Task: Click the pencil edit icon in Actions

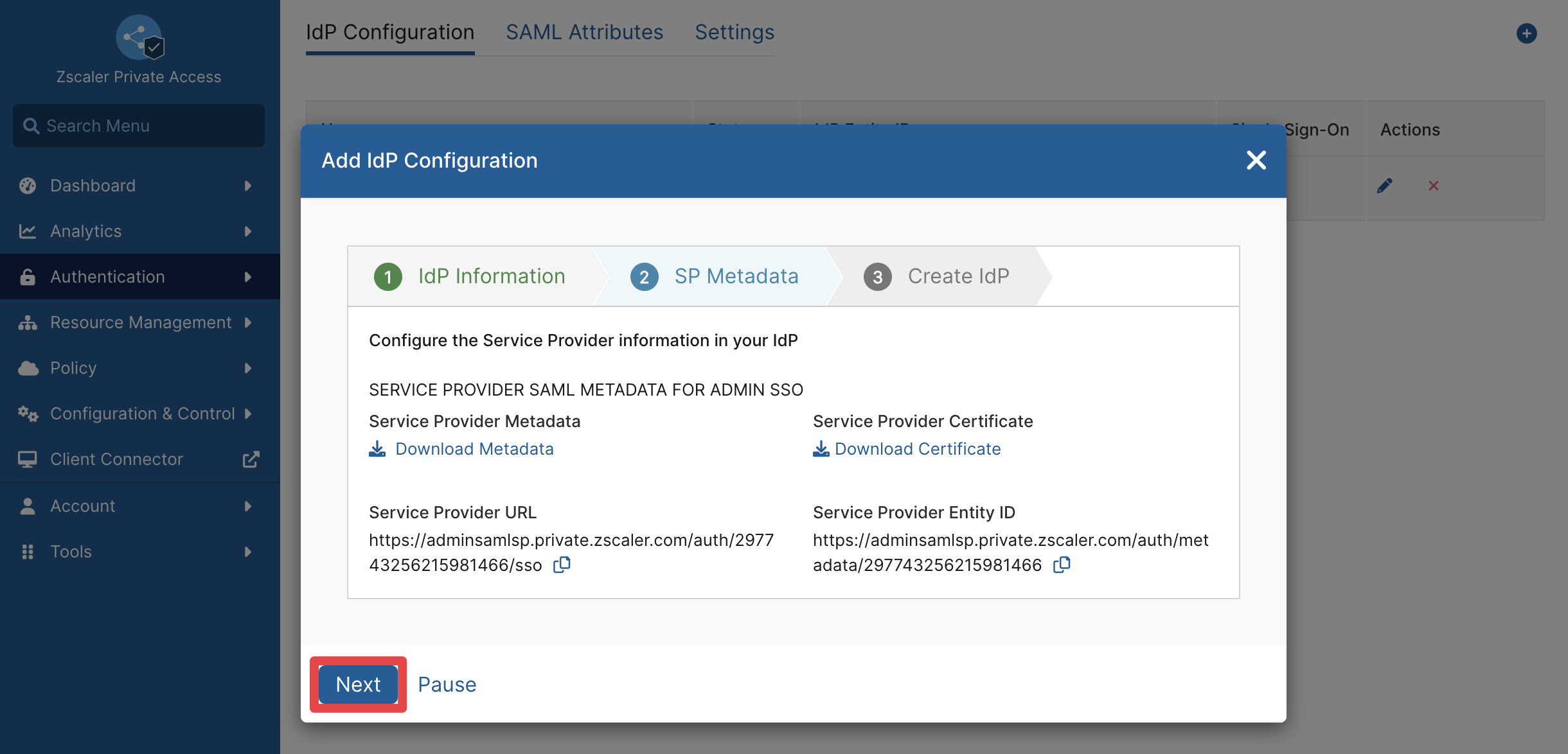Action: click(1385, 186)
